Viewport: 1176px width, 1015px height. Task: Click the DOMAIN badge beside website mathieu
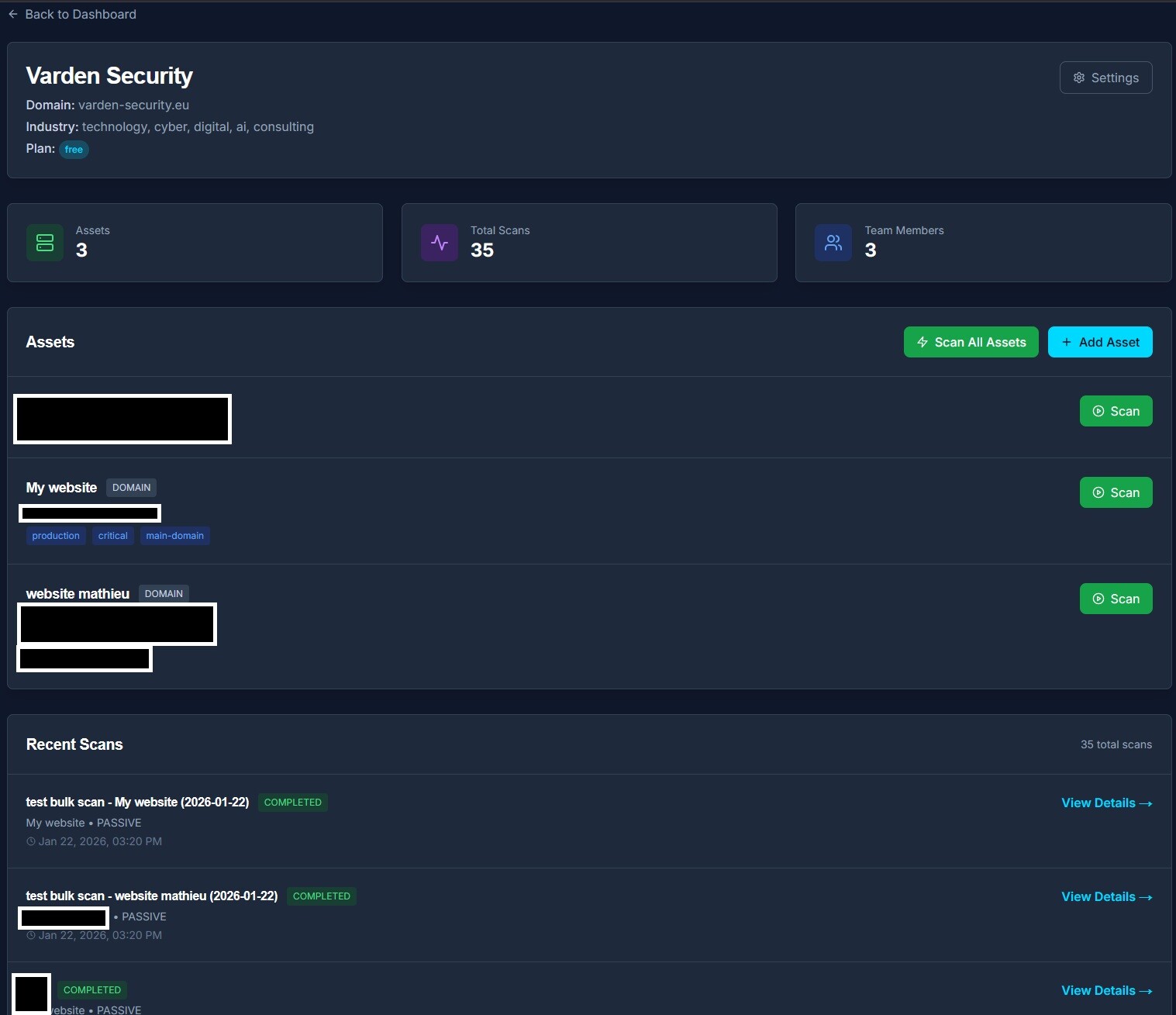(x=164, y=594)
